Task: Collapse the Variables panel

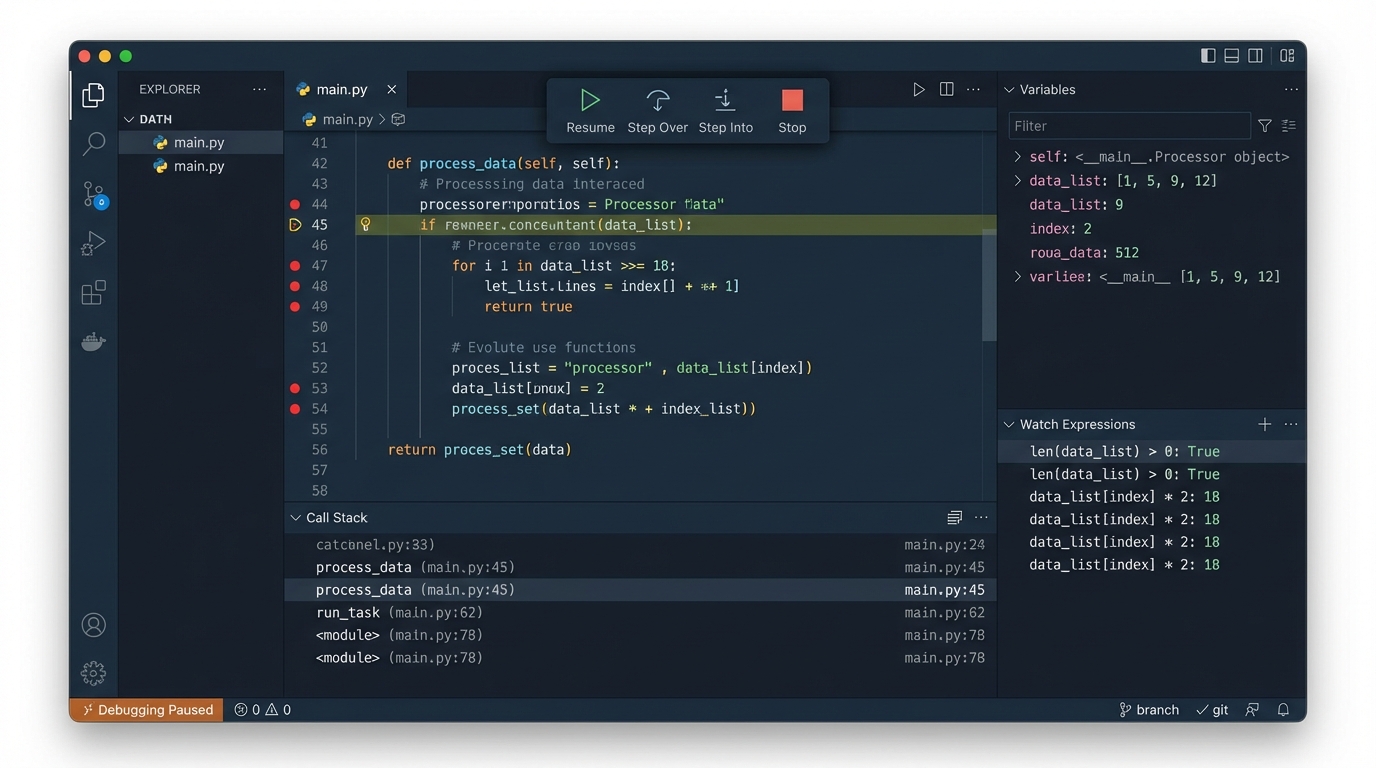Action: (x=1009, y=89)
